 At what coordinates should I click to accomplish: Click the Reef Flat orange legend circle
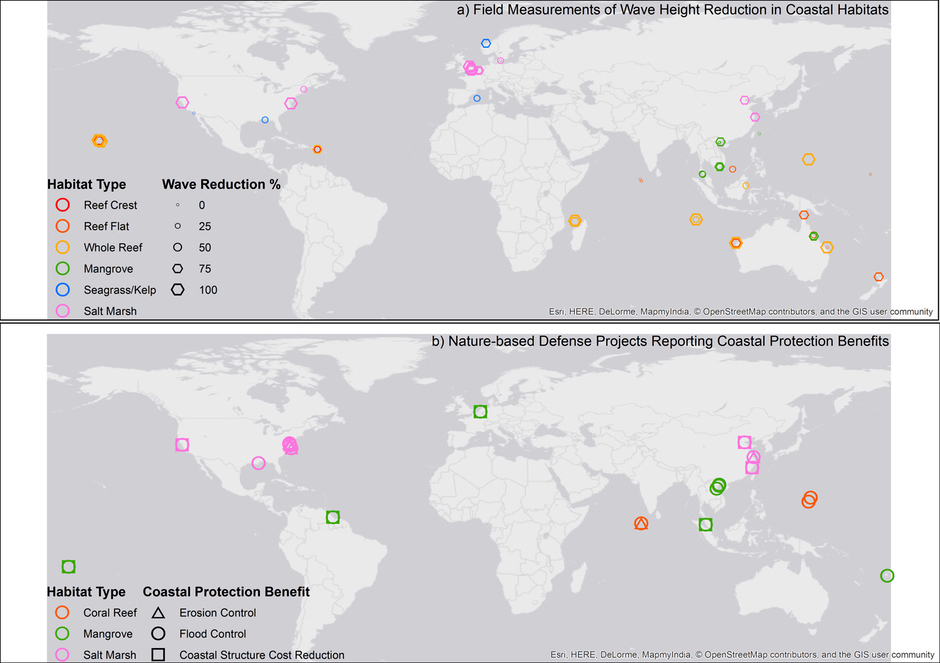[62, 226]
